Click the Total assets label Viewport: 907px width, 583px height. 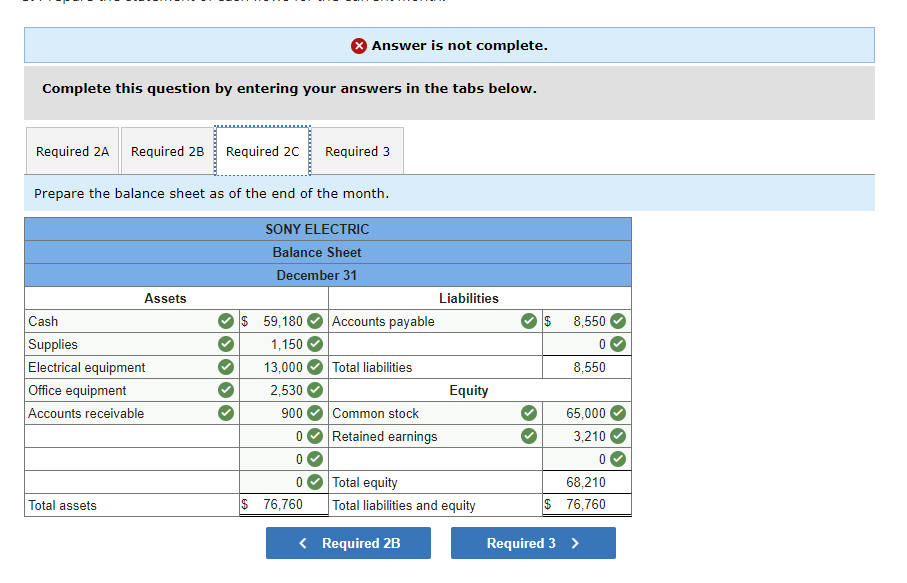(x=62, y=505)
